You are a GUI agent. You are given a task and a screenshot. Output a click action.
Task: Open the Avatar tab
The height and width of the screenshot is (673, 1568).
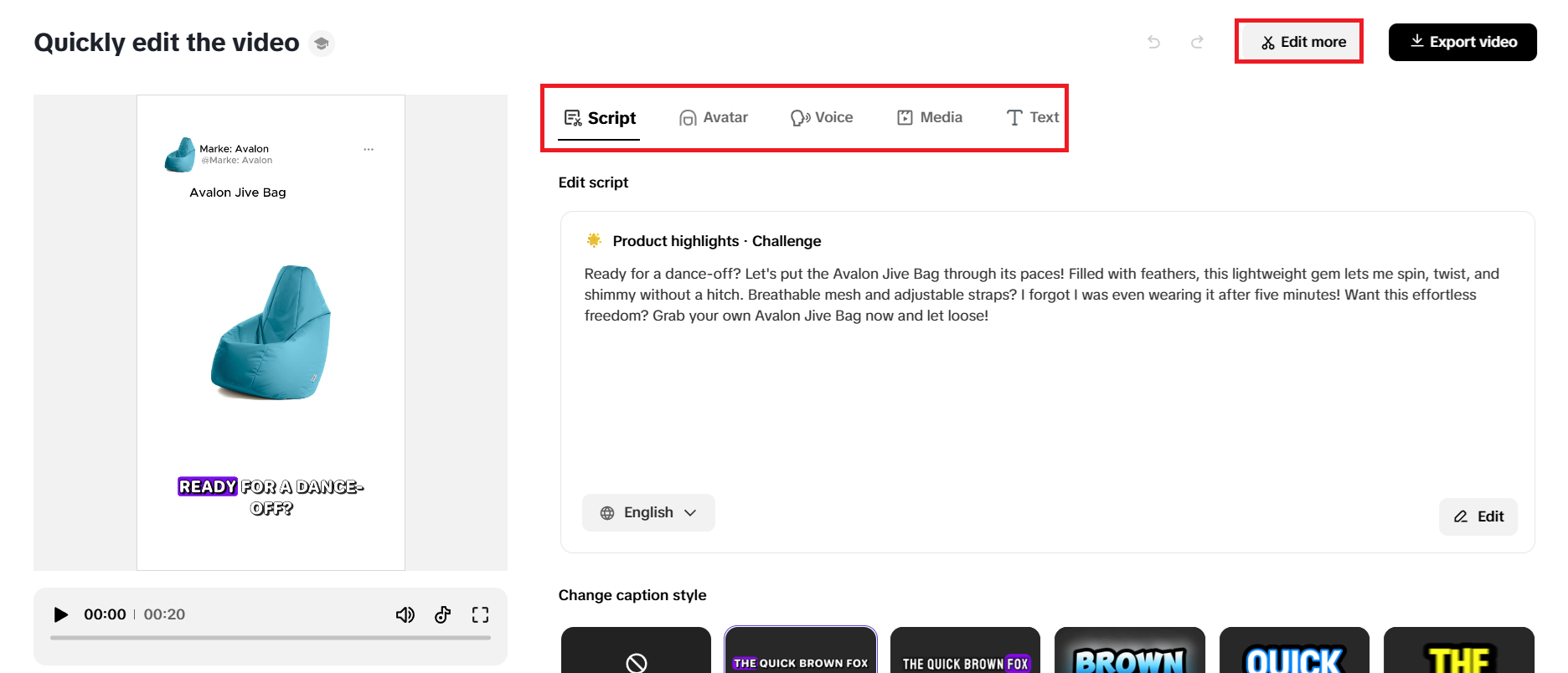coord(714,118)
